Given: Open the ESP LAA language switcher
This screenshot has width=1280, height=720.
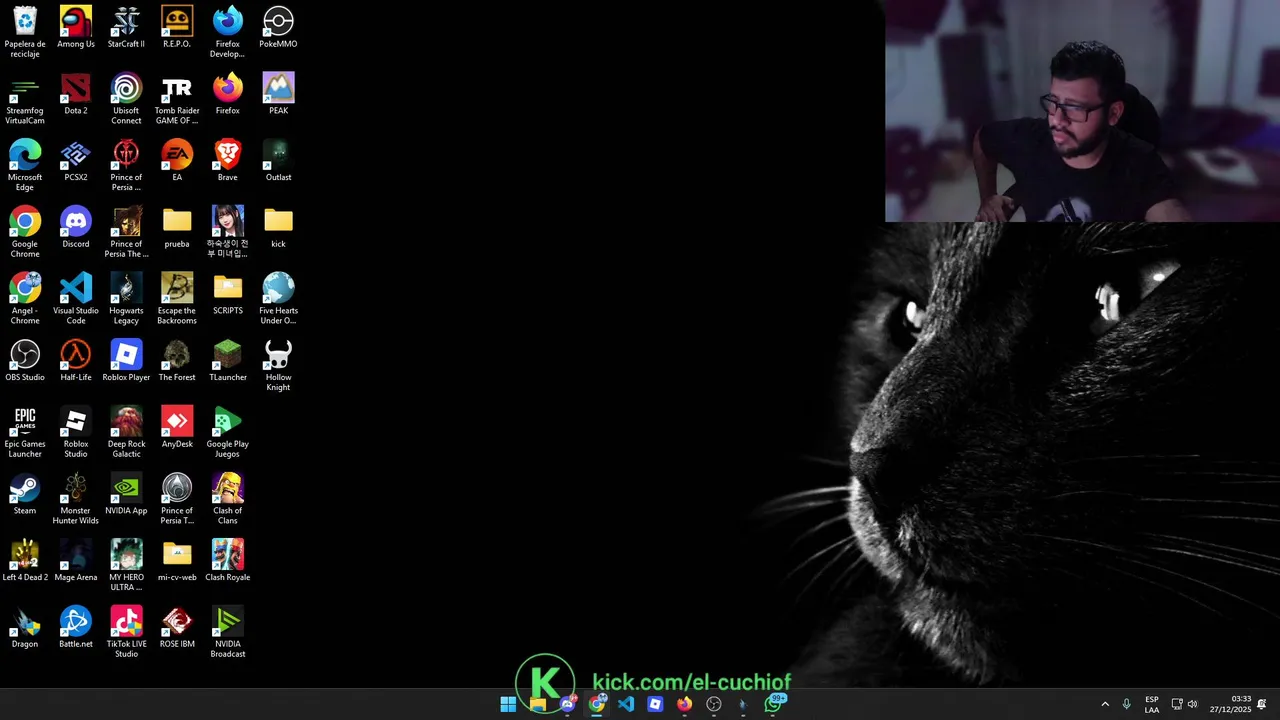Looking at the screenshot, I should pos(1152,704).
